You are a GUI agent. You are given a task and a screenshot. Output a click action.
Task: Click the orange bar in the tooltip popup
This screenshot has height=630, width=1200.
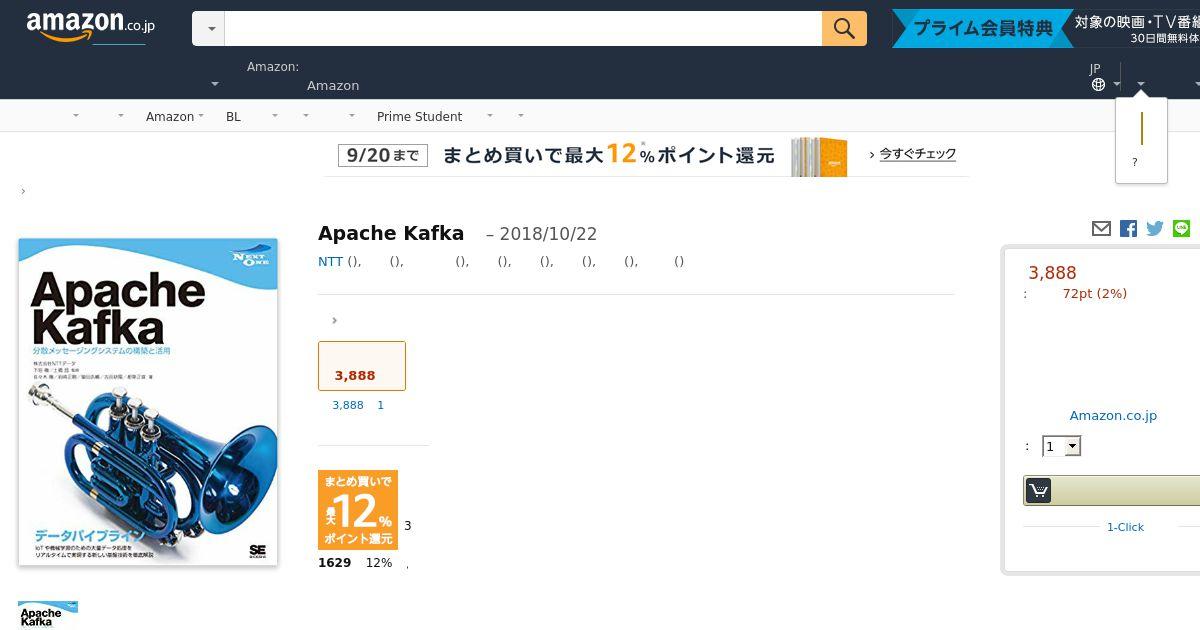coord(1142,128)
